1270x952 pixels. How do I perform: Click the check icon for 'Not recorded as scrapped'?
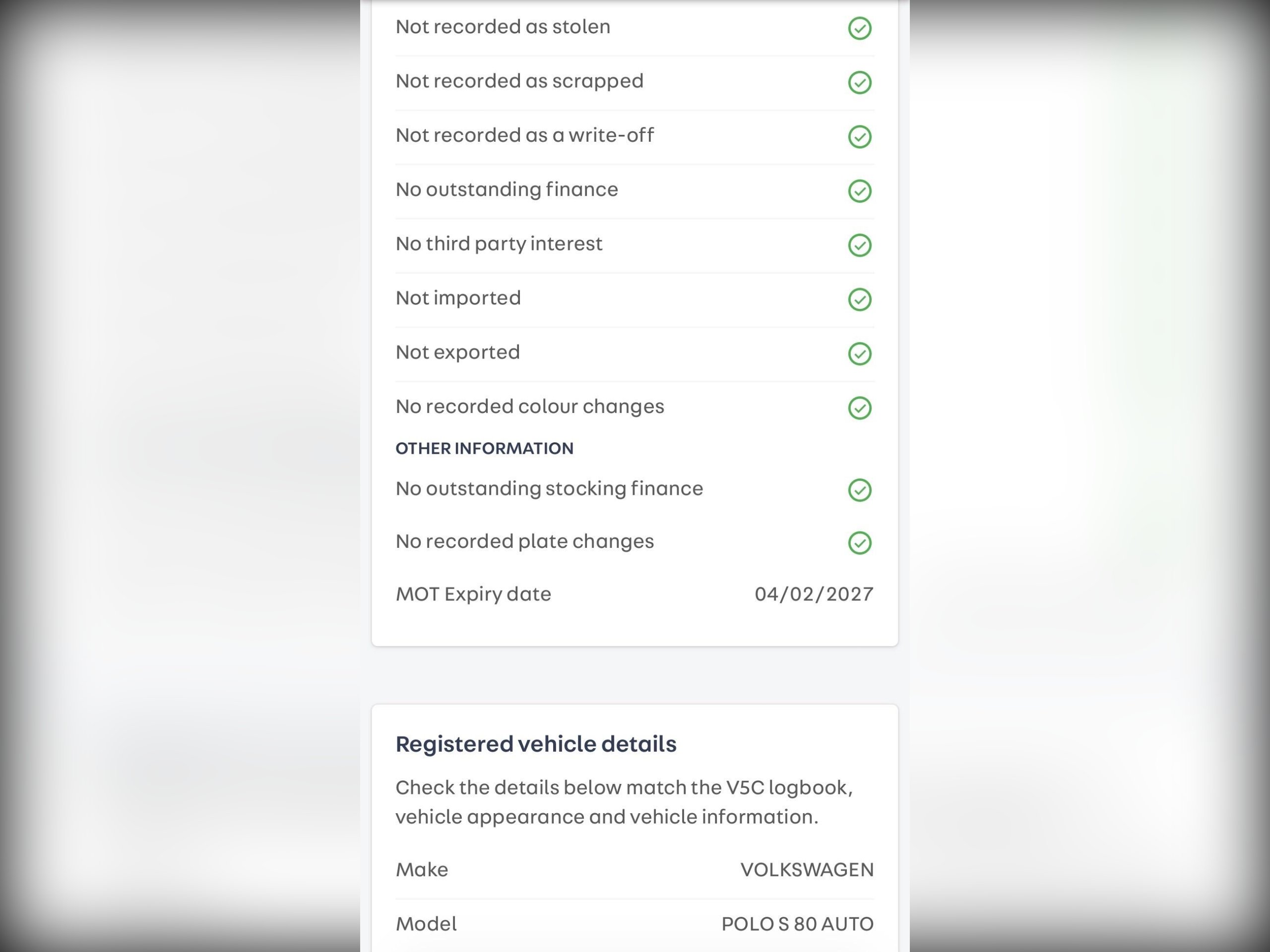860,83
